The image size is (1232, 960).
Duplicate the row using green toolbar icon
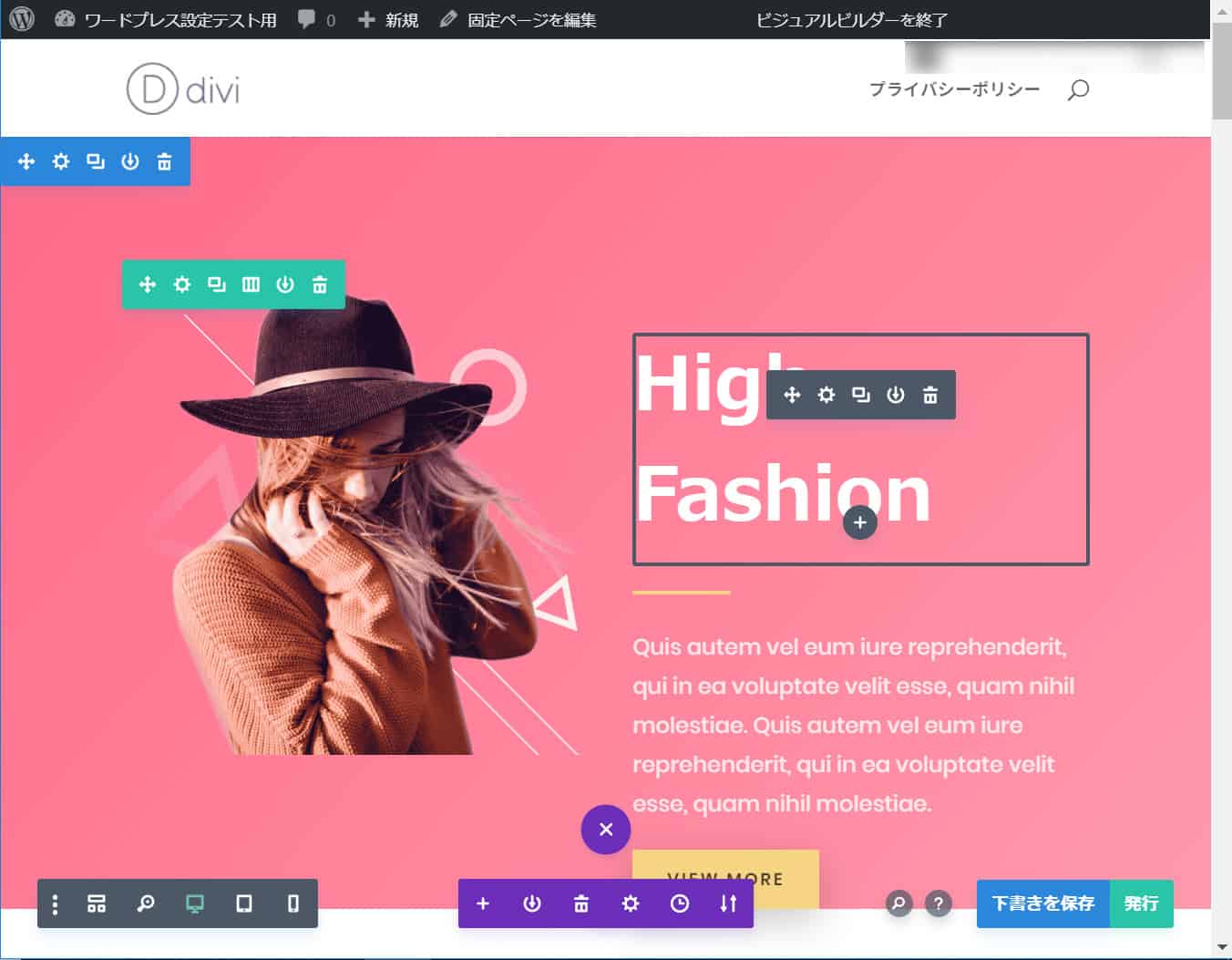coord(217,284)
